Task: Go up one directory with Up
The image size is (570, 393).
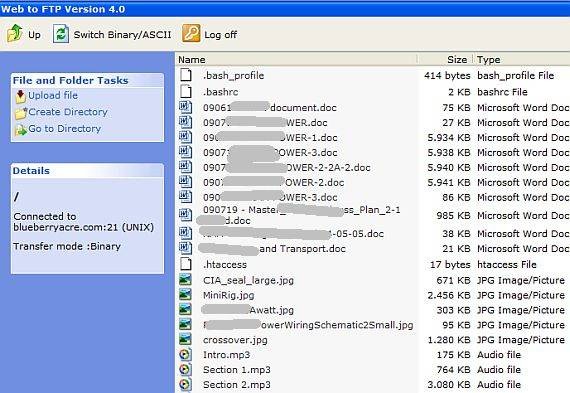Action: pyautogui.click(x=34, y=35)
